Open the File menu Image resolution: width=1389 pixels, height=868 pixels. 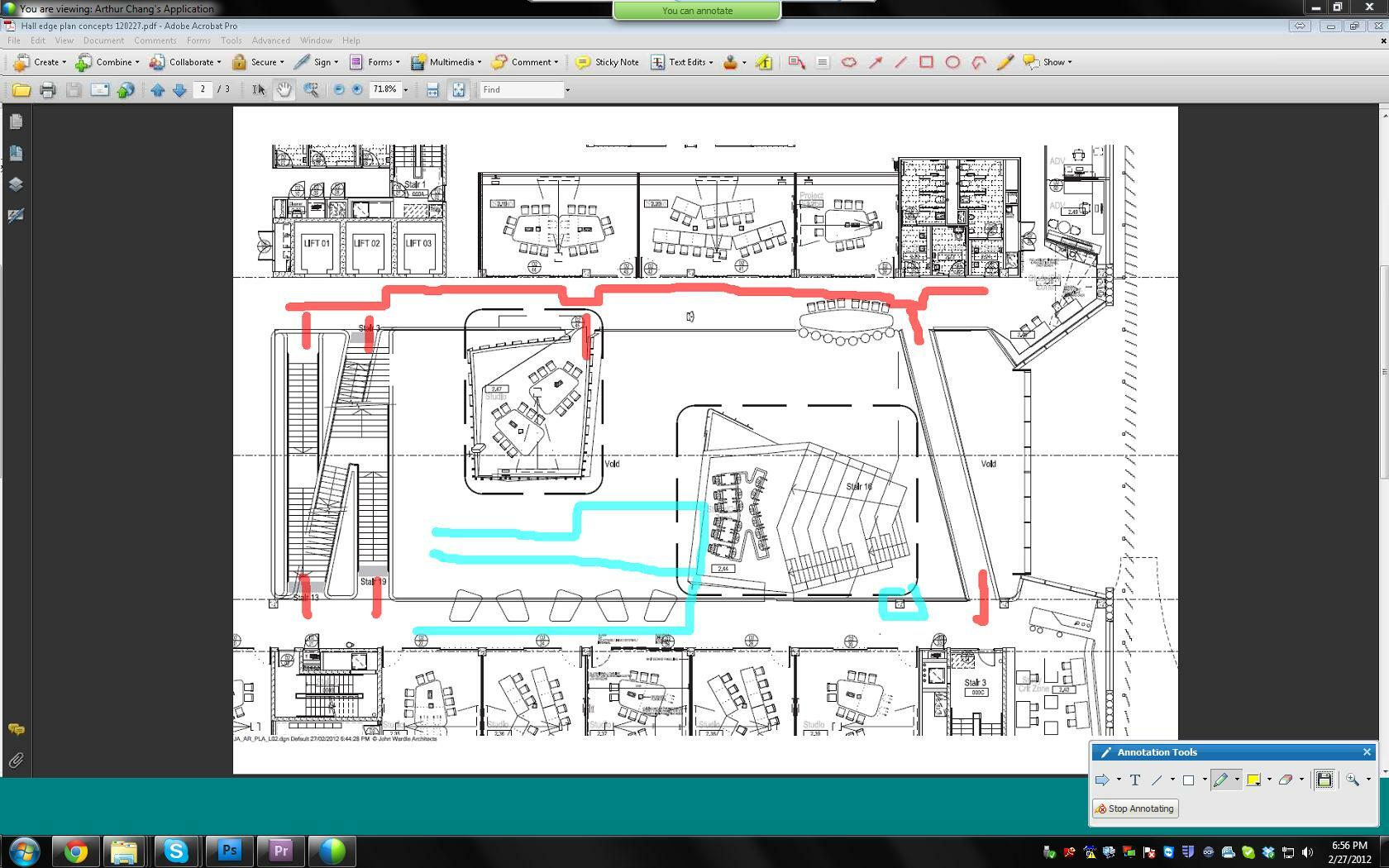[x=14, y=41]
